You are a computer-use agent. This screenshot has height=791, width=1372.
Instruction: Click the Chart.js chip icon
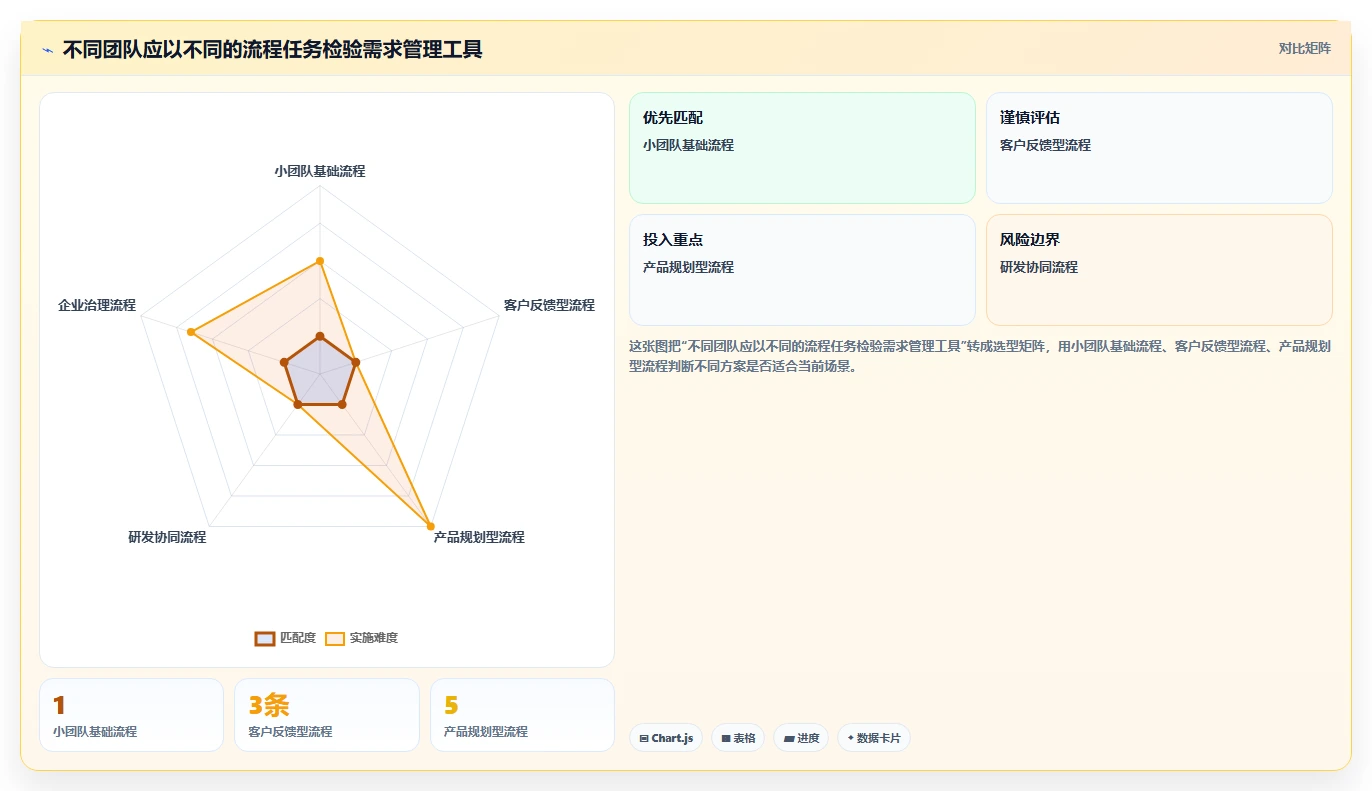pyautogui.click(x=644, y=739)
